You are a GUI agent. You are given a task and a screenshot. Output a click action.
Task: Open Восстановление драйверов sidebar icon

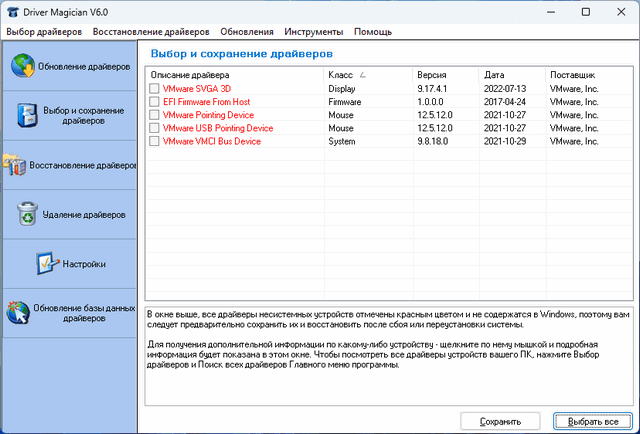pyautogui.click(x=15, y=165)
